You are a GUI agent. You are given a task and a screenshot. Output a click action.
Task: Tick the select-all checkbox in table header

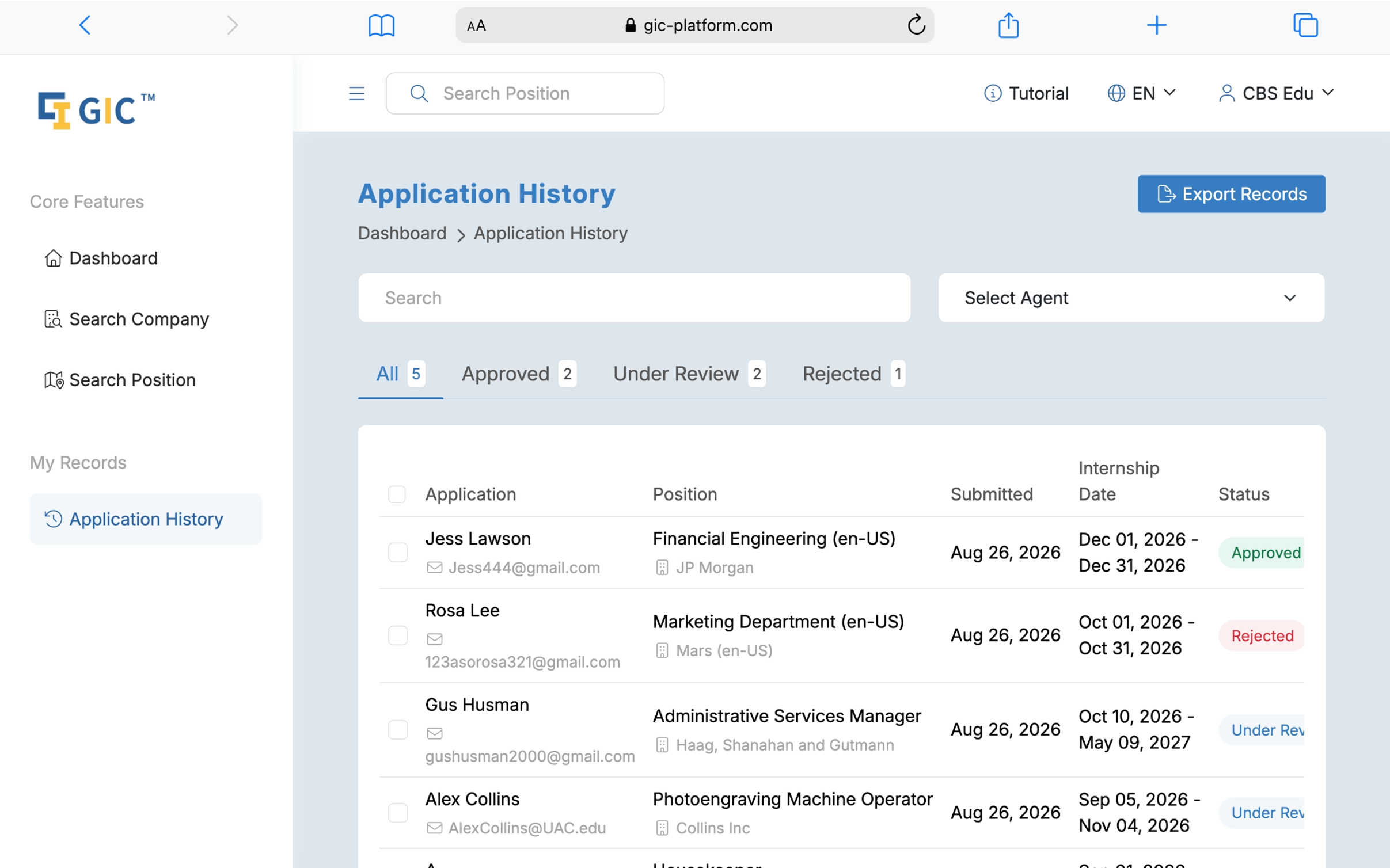(x=397, y=494)
